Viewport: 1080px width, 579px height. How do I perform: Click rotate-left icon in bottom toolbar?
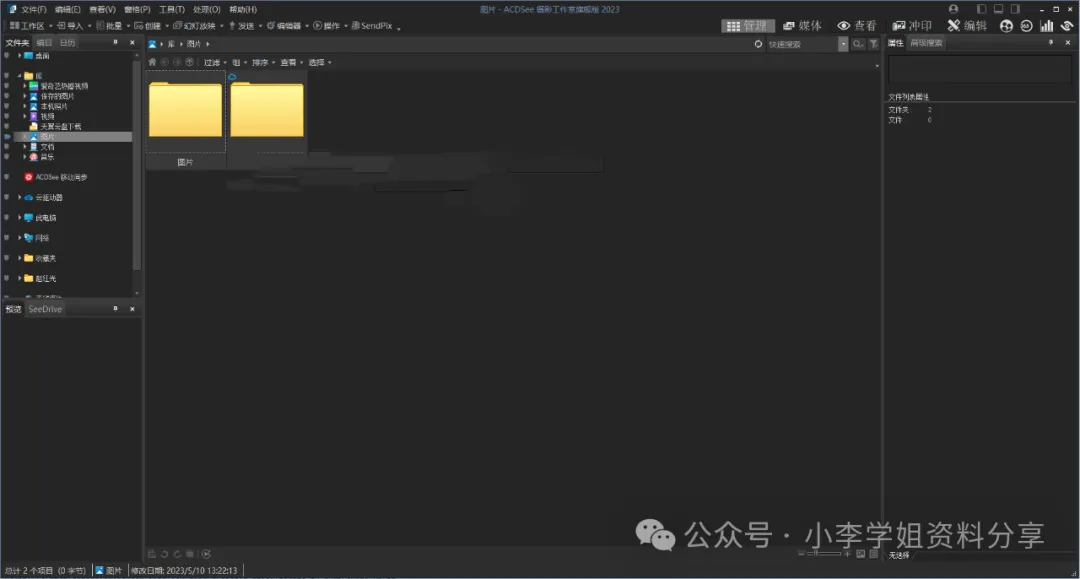point(165,554)
